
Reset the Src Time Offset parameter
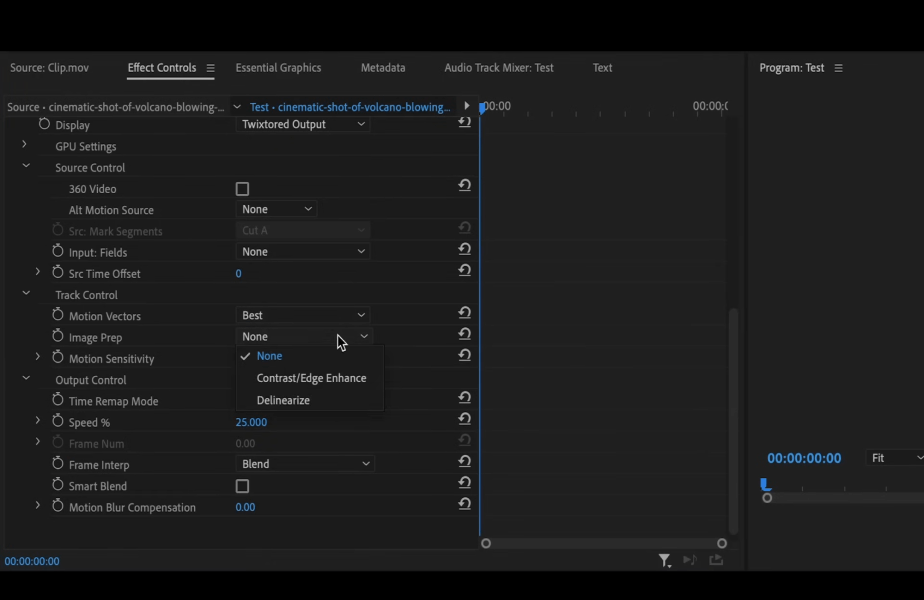[x=464, y=270]
